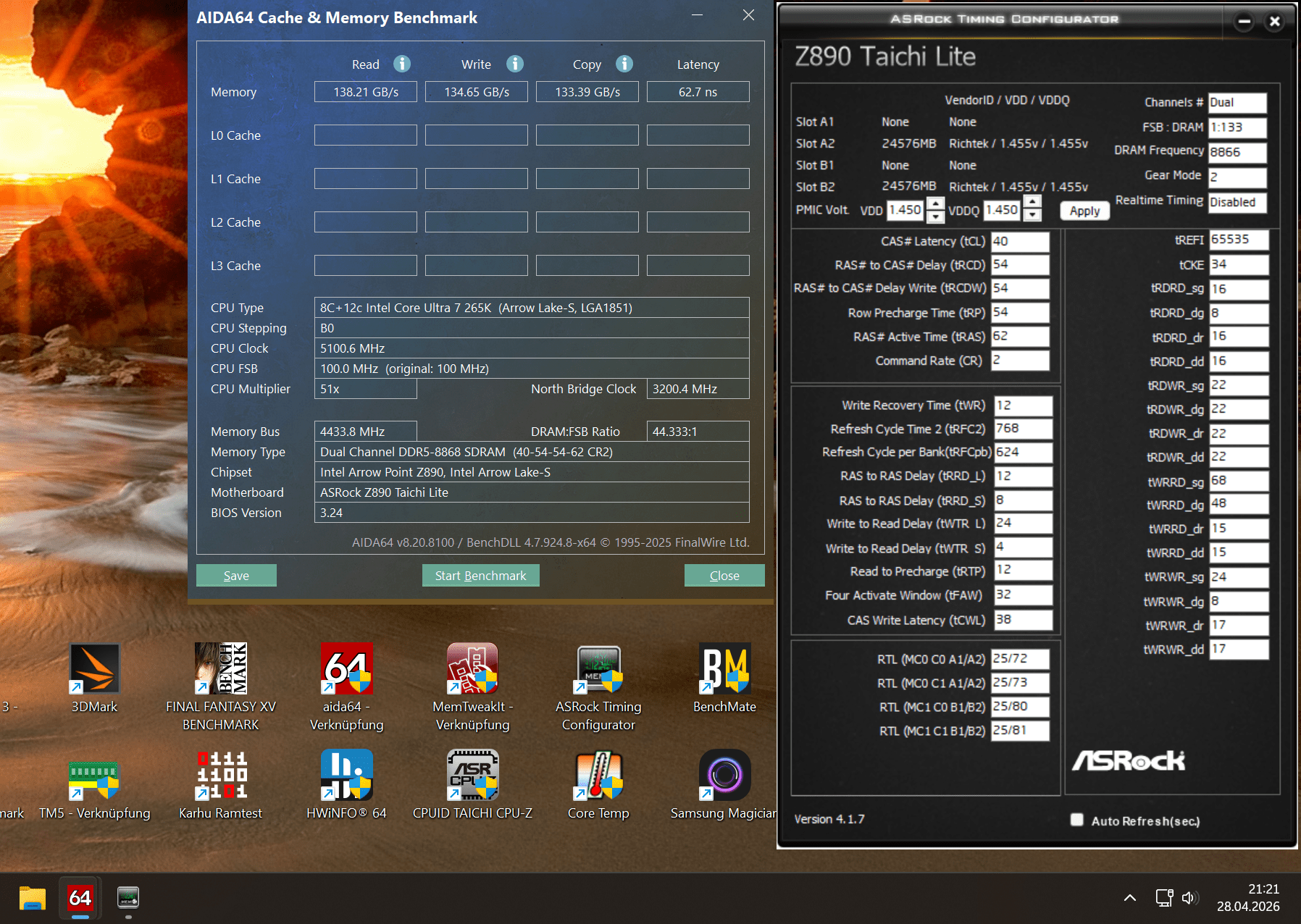Show info for Copy benchmark column
This screenshot has width=1301, height=924.
coord(624,64)
